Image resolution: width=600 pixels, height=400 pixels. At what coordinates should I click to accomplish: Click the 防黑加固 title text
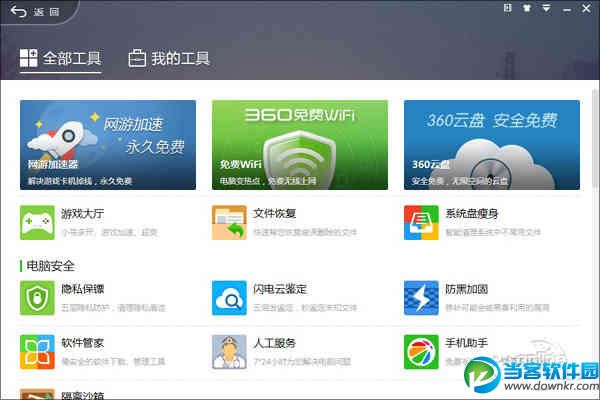pyautogui.click(x=466, y=289)
